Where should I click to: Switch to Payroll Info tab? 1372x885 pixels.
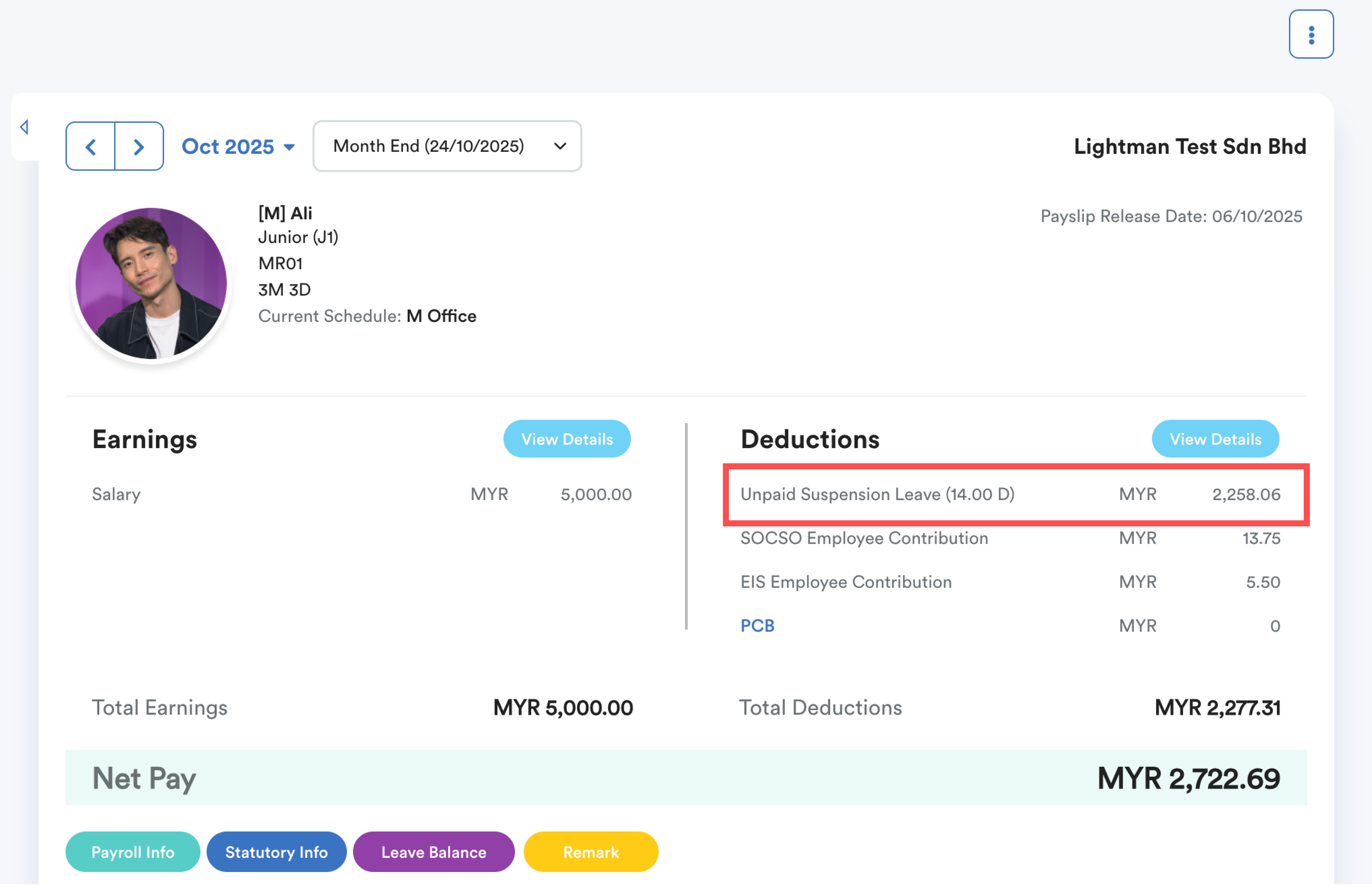tap(133, 852)
